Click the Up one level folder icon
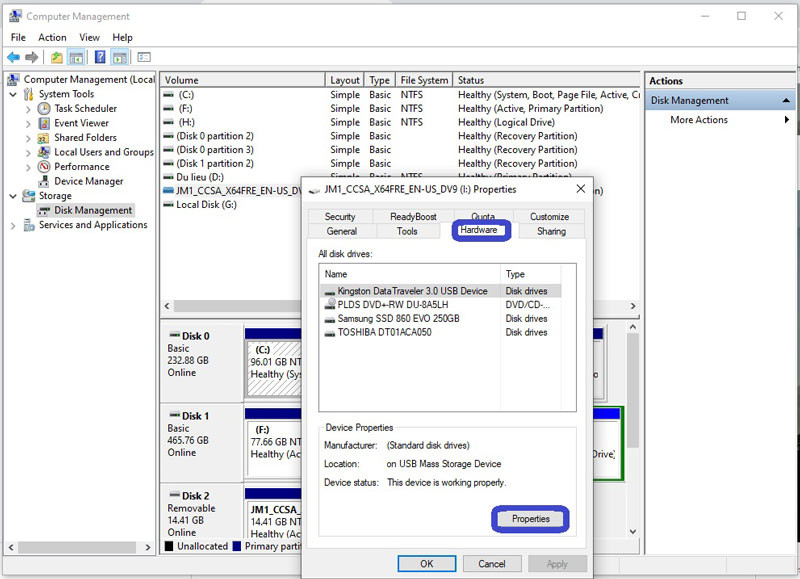This screenshot has height=579, width=800. coord(57,58)
